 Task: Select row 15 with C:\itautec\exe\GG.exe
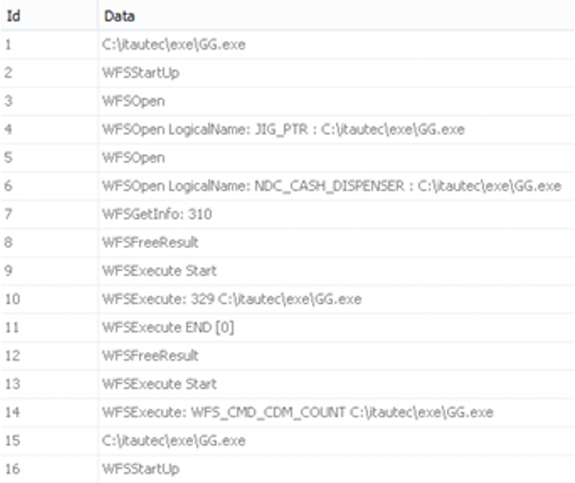pyautogui.click(x=288, y=440)
